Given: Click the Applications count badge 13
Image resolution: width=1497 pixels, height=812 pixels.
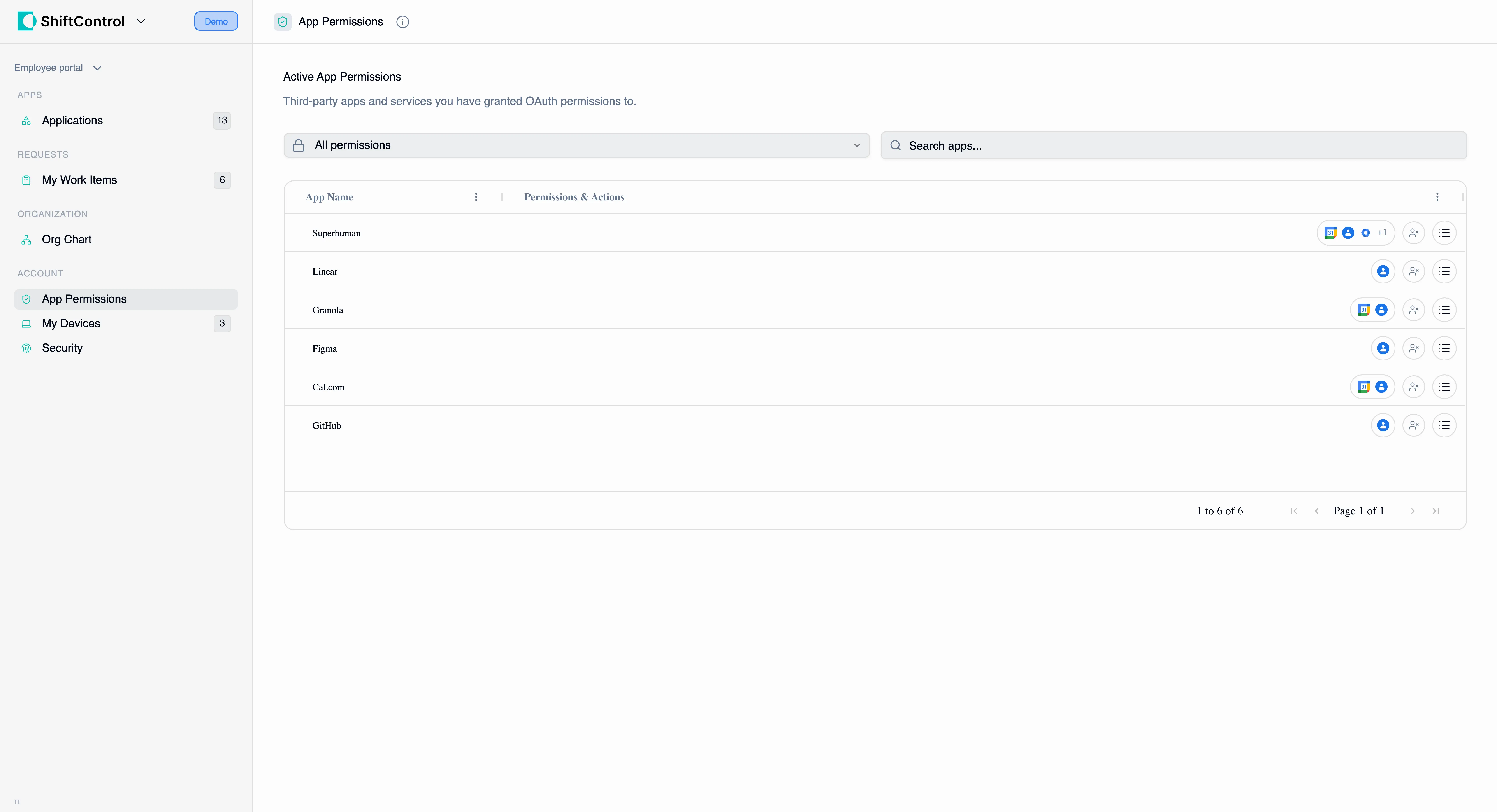Looking at the screenshot, I should pos(222,120).
